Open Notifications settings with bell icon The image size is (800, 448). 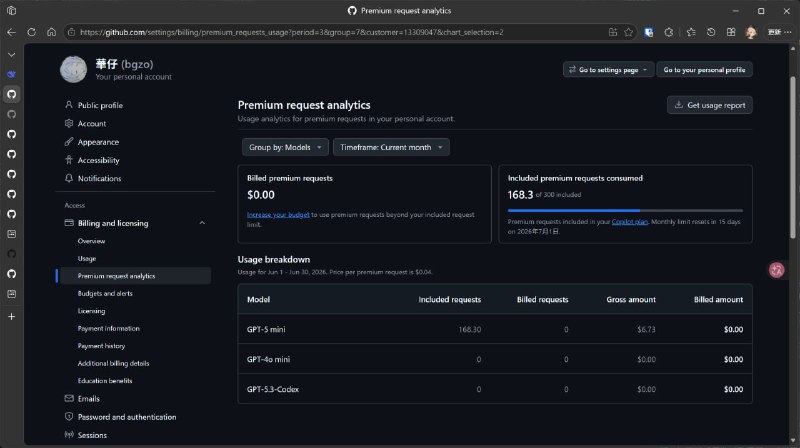99,179
